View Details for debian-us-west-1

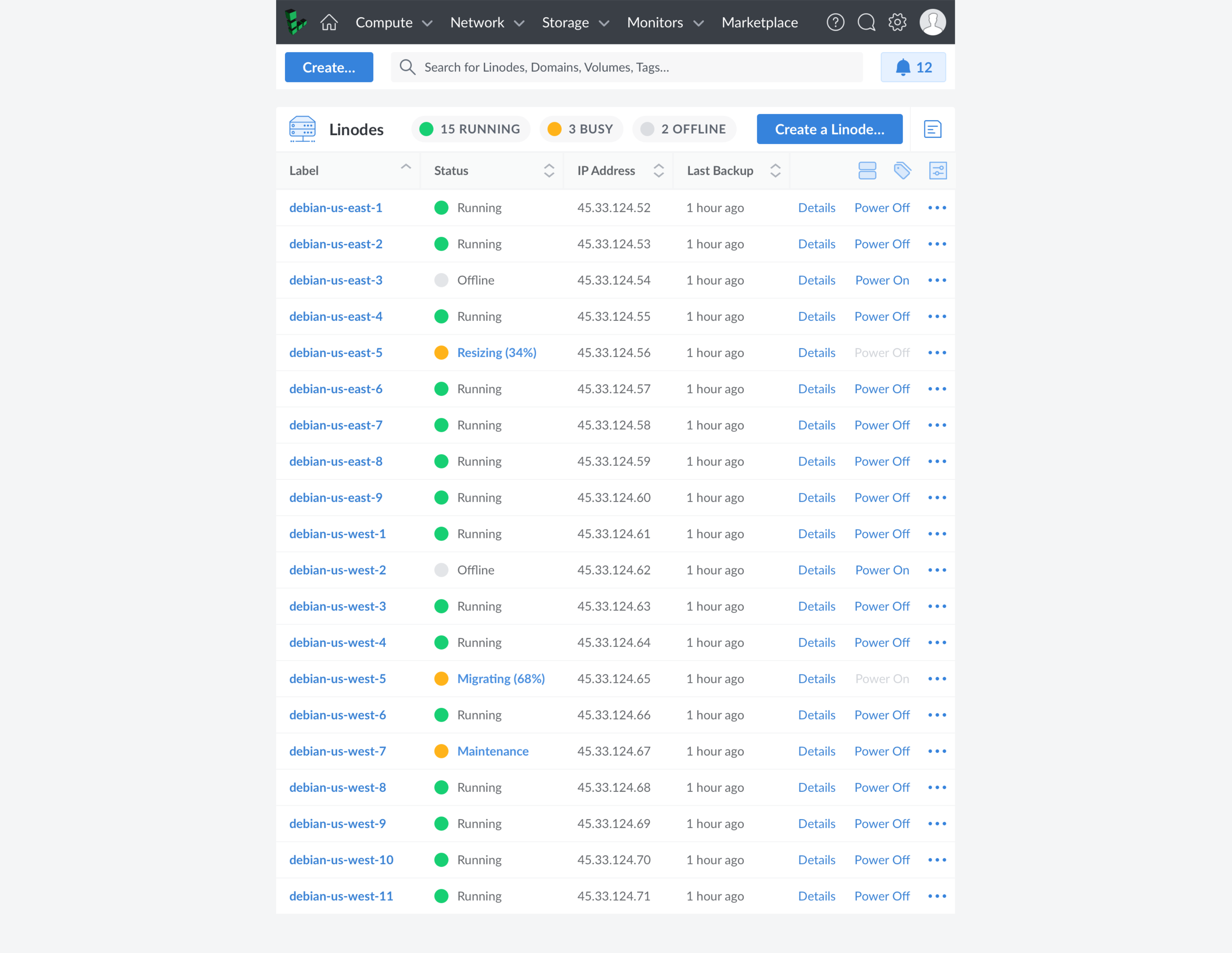[x=816, y=534]
